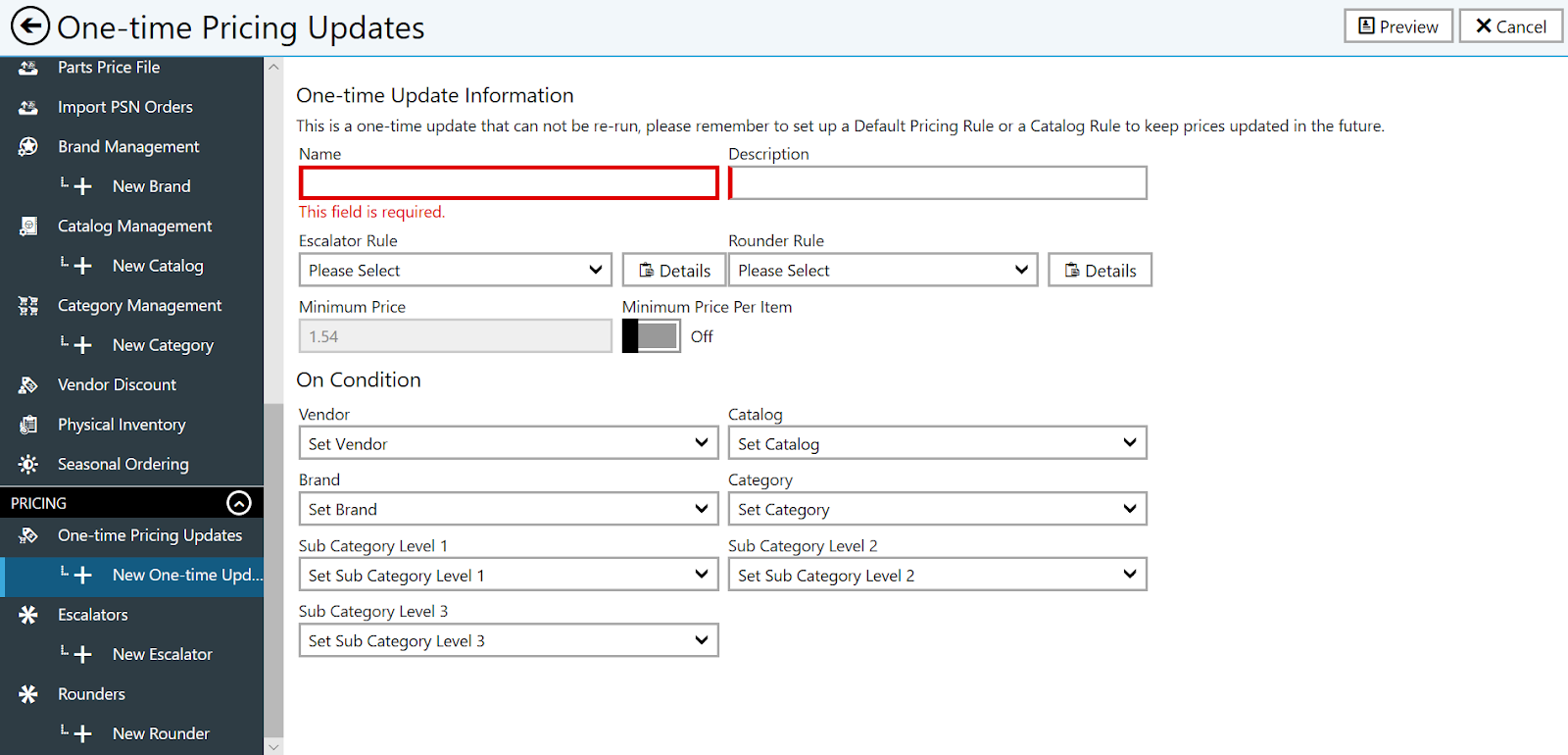This screenshot has height=755, width=1568.
Task: Open the Set Catalog dropdown
Action: (x=937, y=443)
